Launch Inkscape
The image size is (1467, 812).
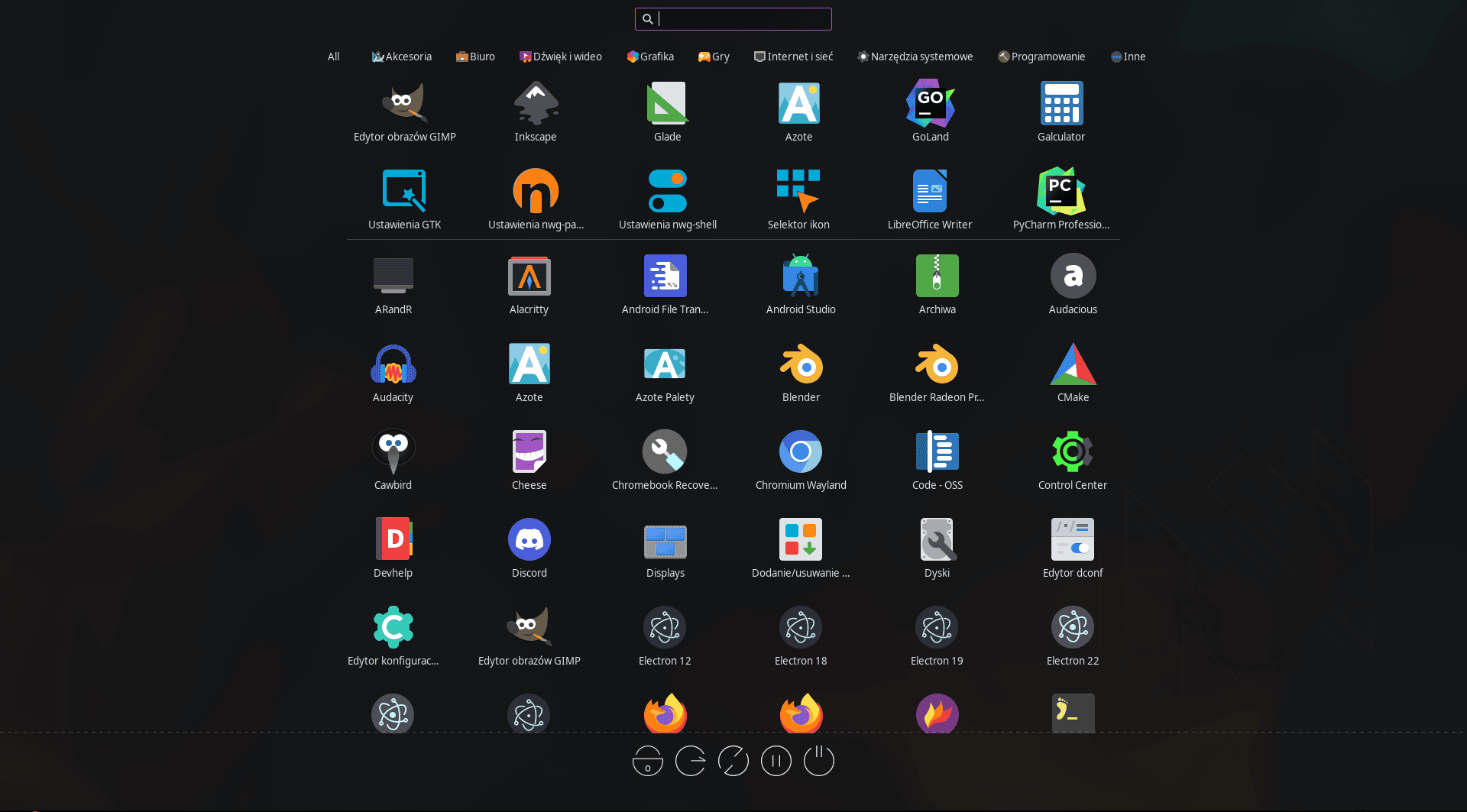click(x=536, y=112)
